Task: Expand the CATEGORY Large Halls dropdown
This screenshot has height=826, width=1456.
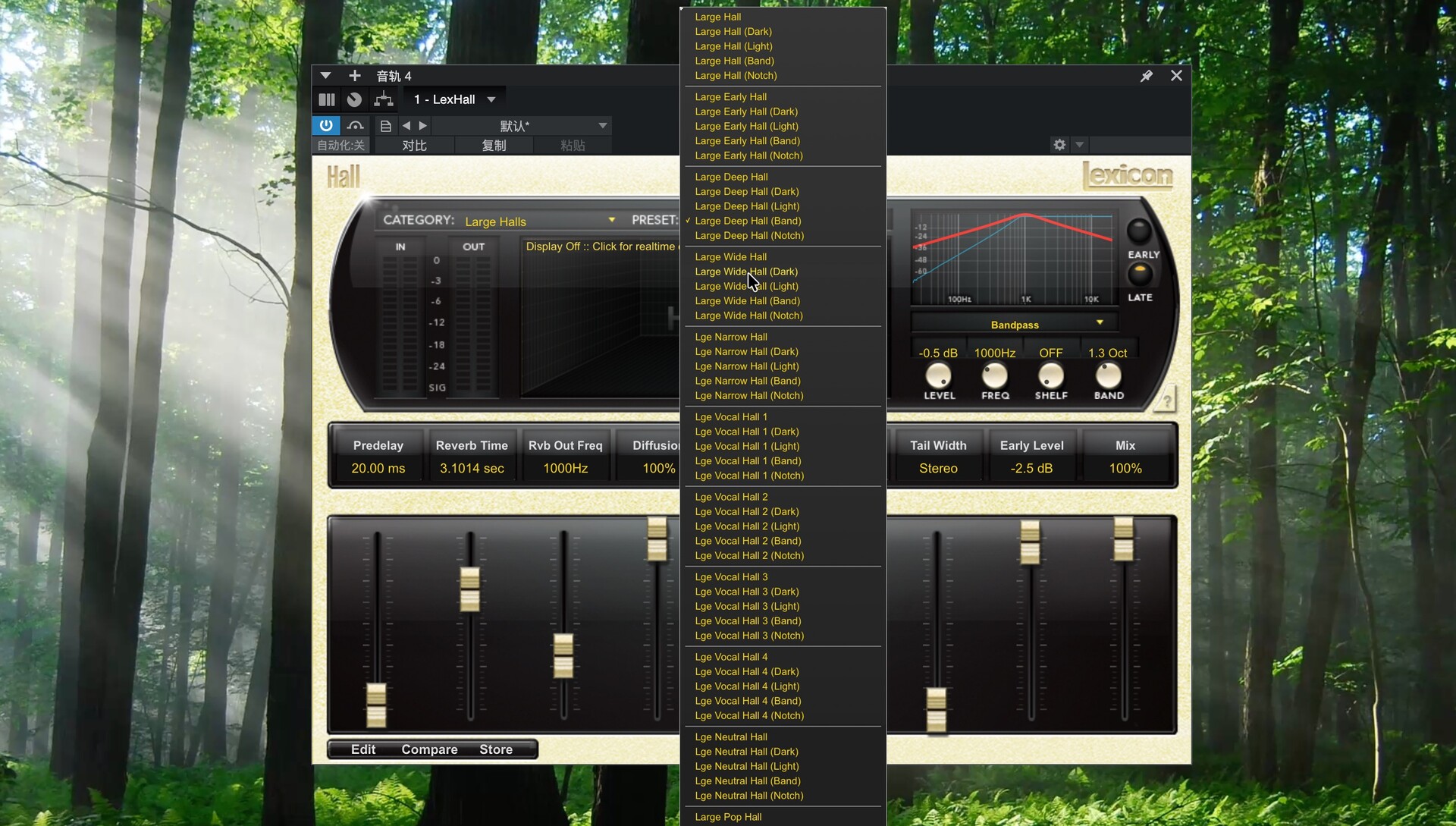Action: [x=539, y=221]
